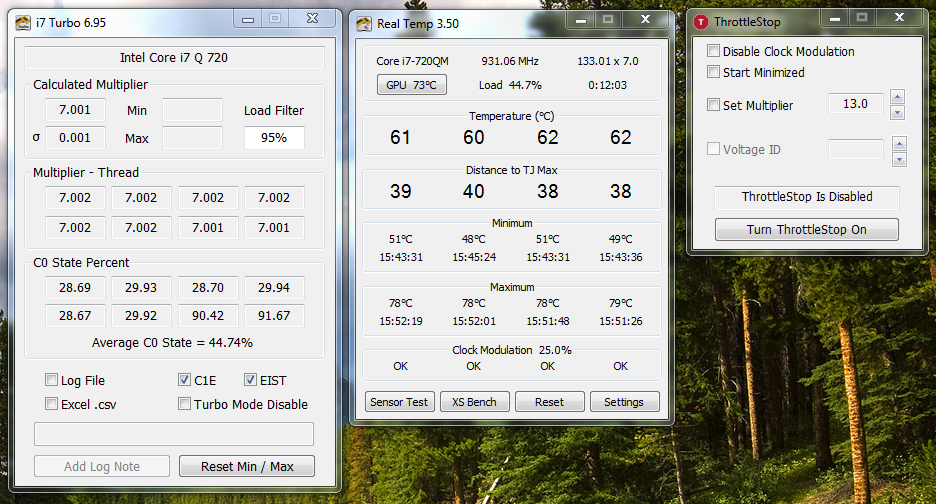Increase Set Multiplier with up arrow
The height and width of the screenshot is (504, 936).
click(x=897, y=96)
